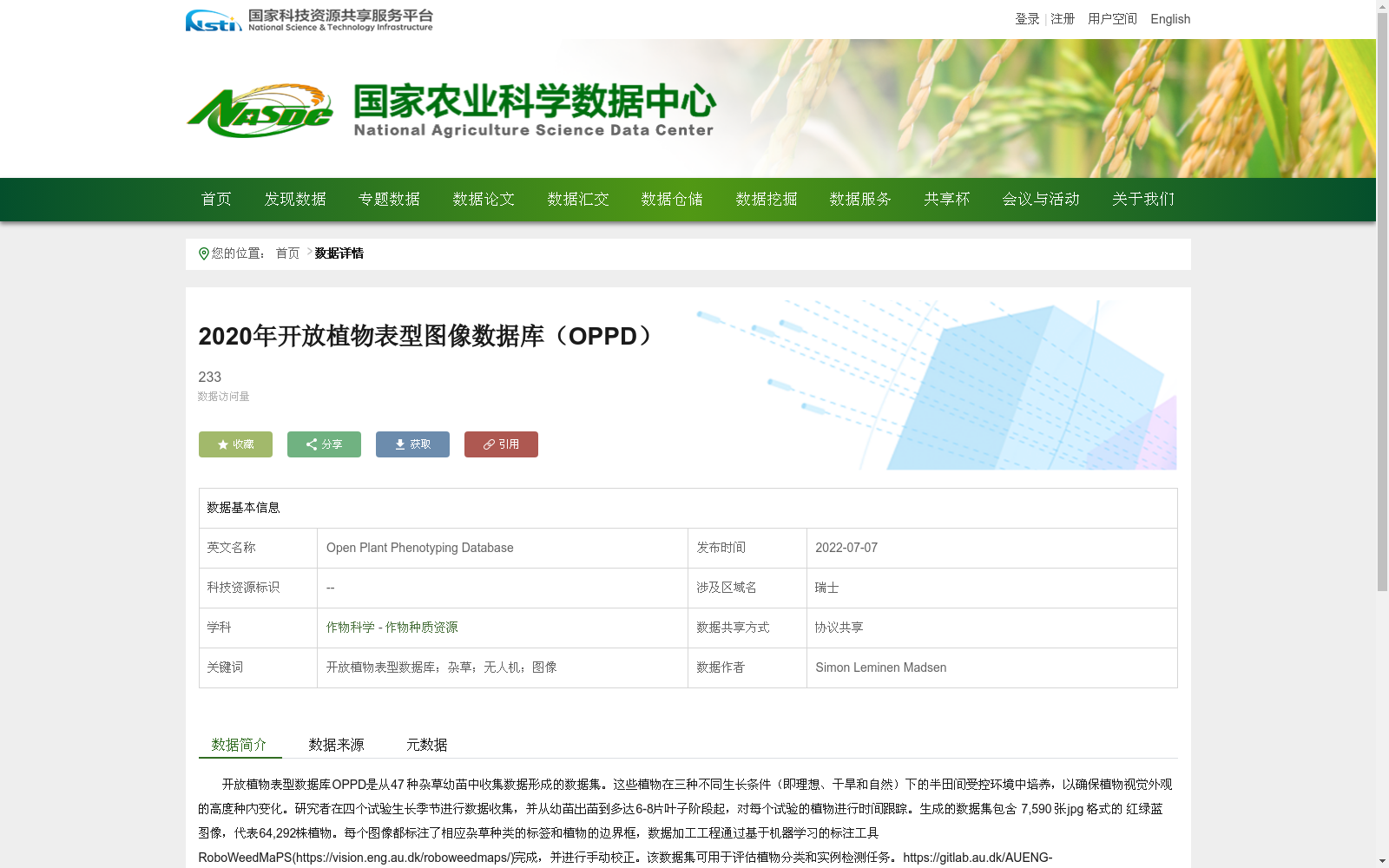Screen dimensions: 1389x868
Task: Click the 科技资源标识 label cell
Action: [259, 589]
